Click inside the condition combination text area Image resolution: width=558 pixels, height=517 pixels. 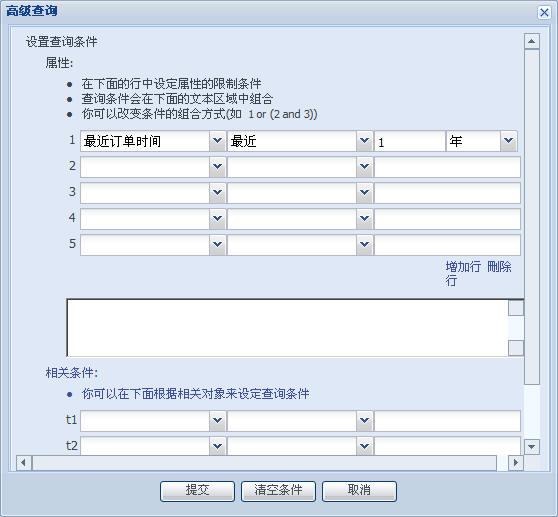[x=287, y=328]
